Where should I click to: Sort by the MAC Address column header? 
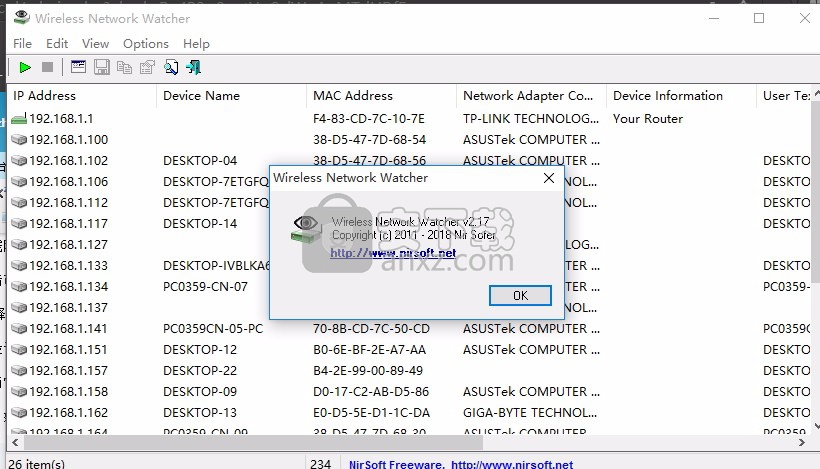coord(381,96)
